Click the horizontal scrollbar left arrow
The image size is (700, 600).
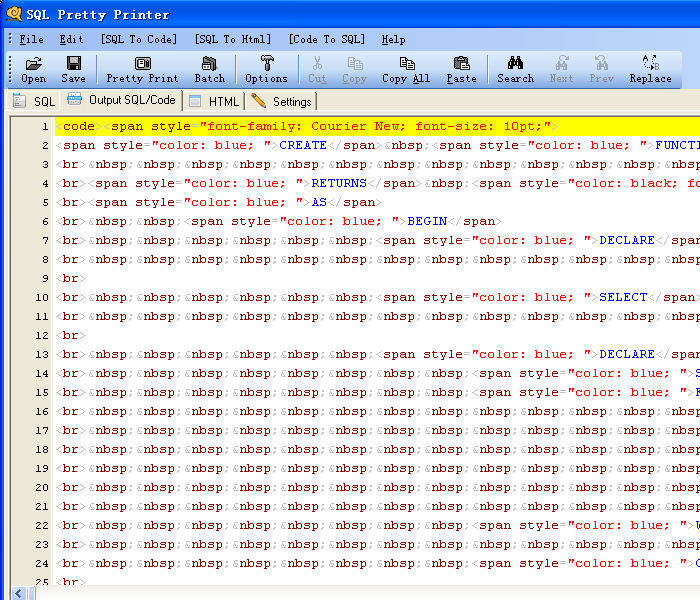pos(19,593)
